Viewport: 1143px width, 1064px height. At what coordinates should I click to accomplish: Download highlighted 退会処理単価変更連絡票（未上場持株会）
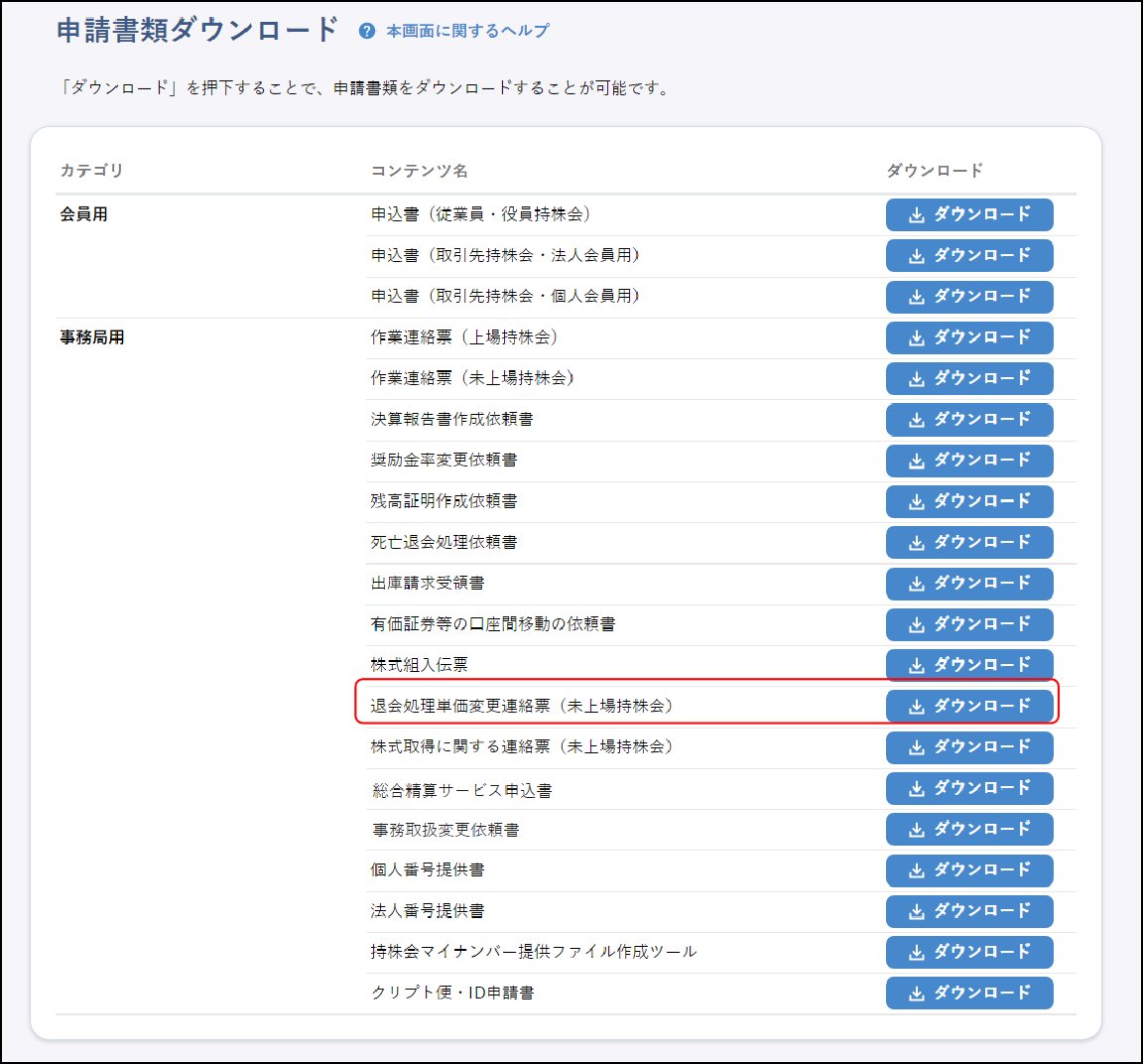[x=968, y=706]
